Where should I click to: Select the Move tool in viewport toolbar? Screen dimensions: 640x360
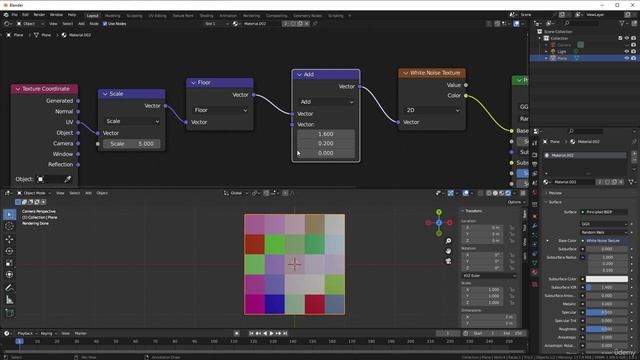tap(9, 239)
